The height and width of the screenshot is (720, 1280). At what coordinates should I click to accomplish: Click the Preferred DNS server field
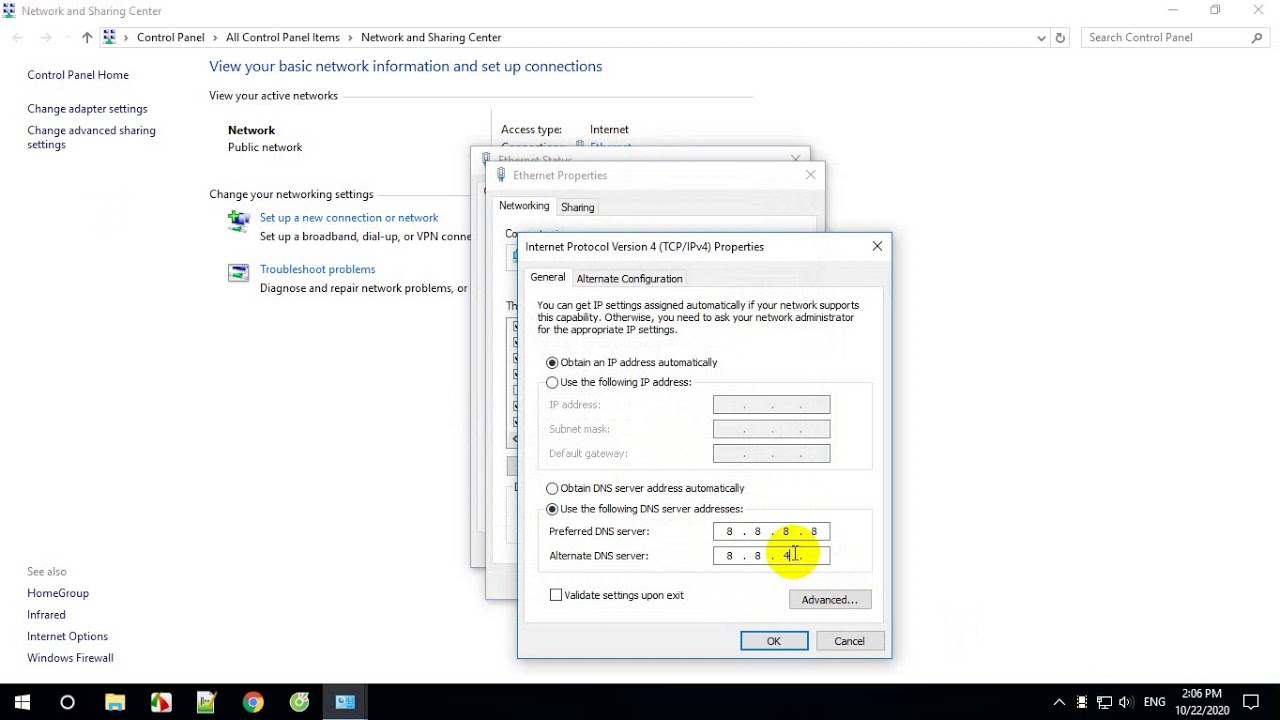click(x=771, y=531)
